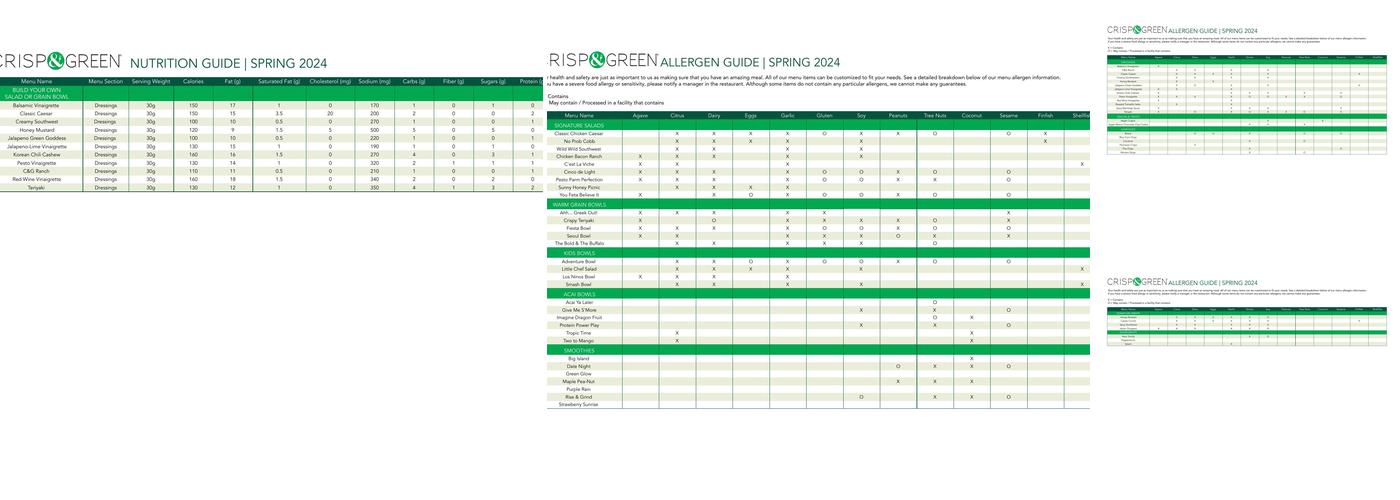Viewport: 1400px width, 500px height.
Task: Select the 'Pesto Vinaigrette' row name
Action: [x=36, y=163]
